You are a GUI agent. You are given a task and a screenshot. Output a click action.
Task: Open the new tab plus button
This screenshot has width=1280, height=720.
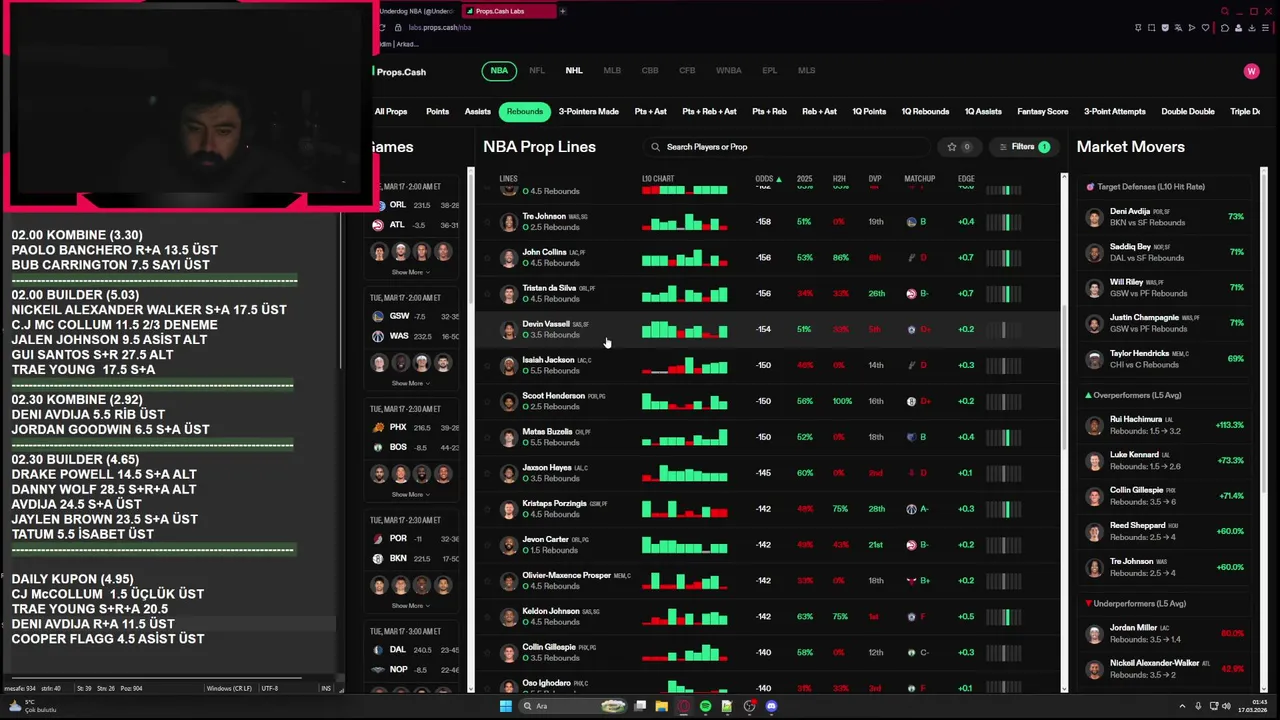point(563,11)
